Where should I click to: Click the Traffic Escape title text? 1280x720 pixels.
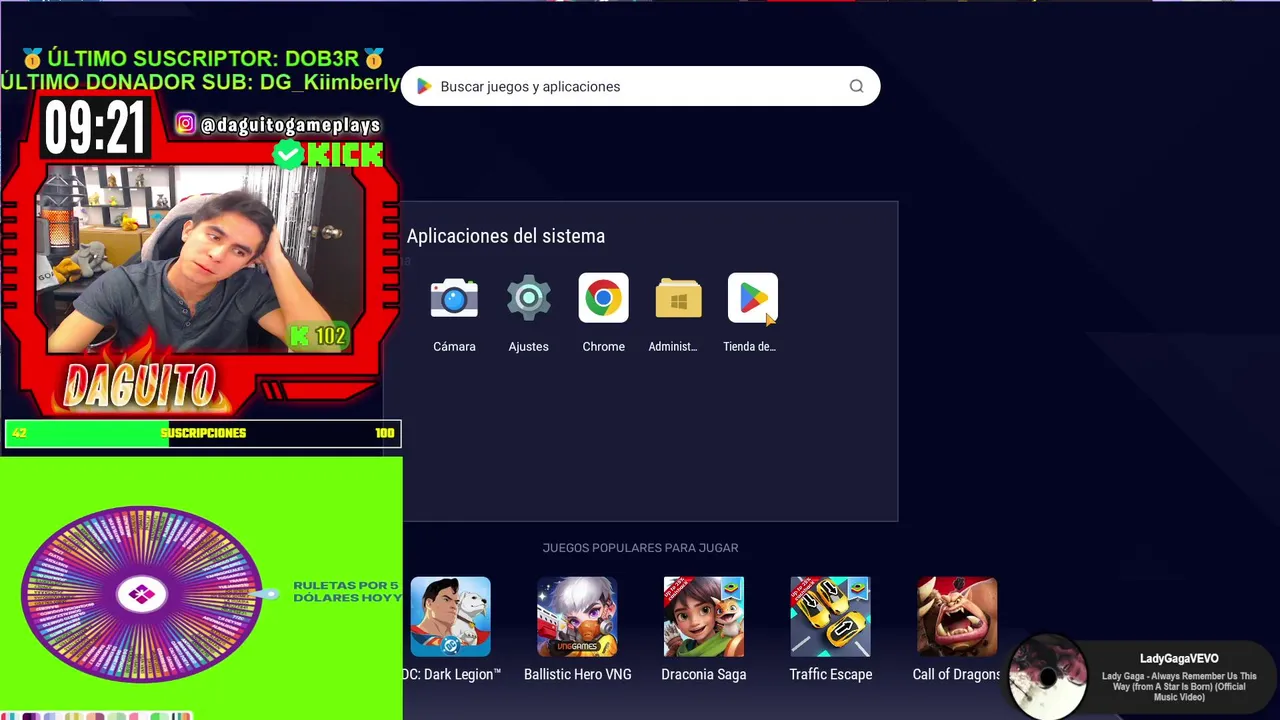pos(830,674)
